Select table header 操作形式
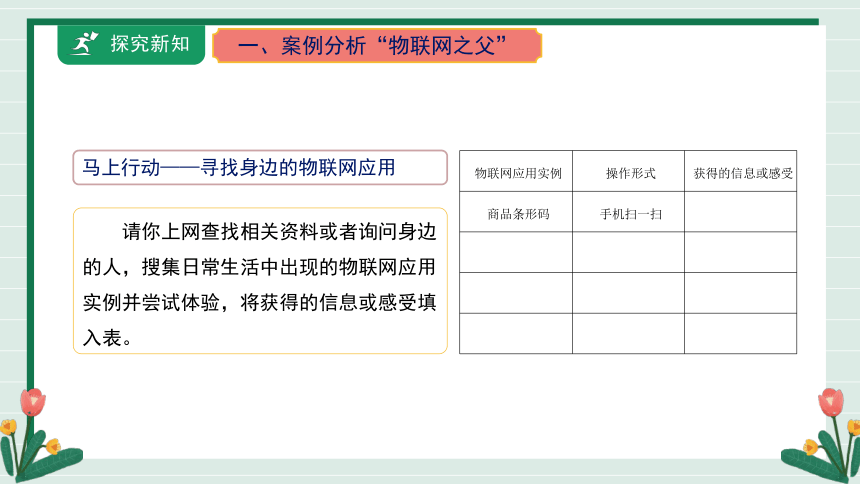860x484 pixels. pyautogui.click(x=629, y=171)
